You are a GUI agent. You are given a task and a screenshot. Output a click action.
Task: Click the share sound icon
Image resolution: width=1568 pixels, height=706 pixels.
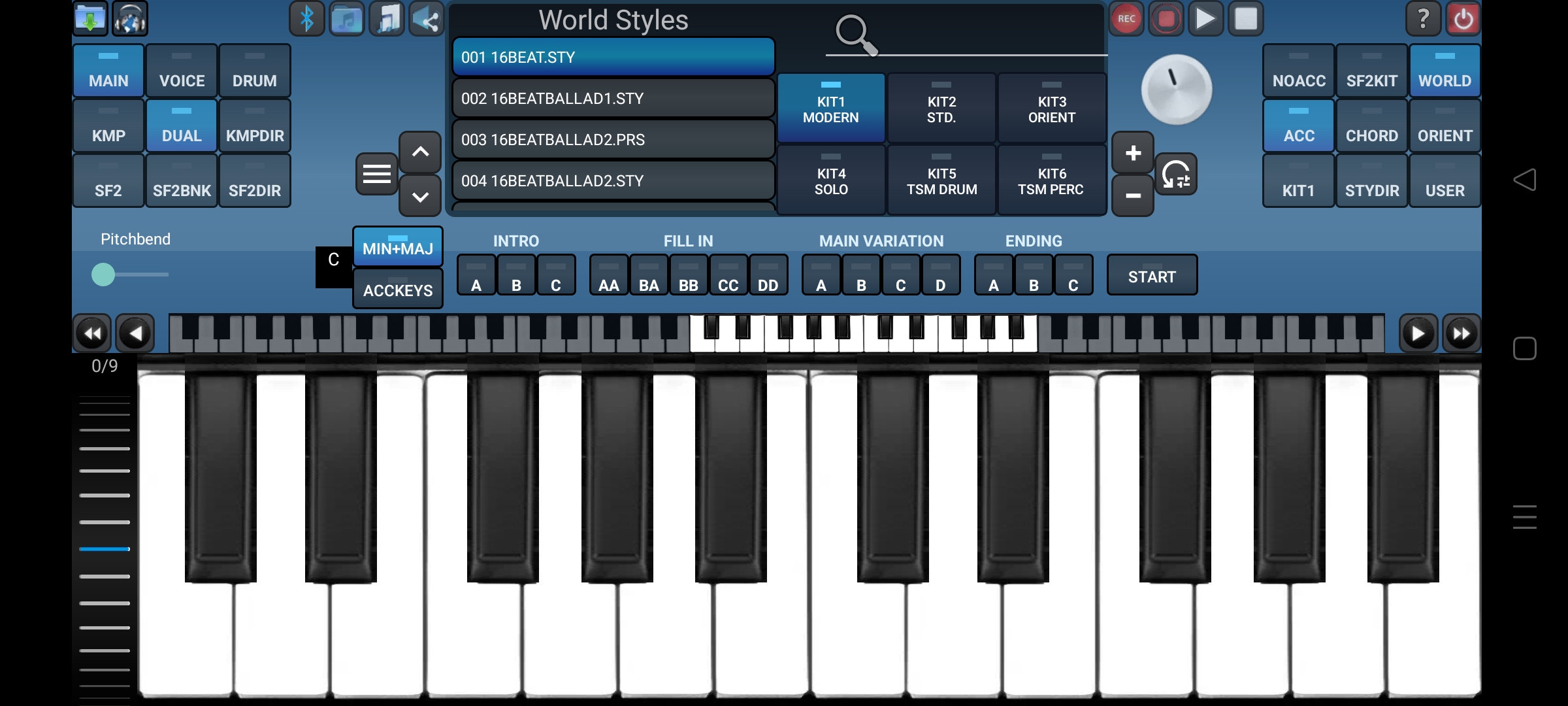(427, 19)
